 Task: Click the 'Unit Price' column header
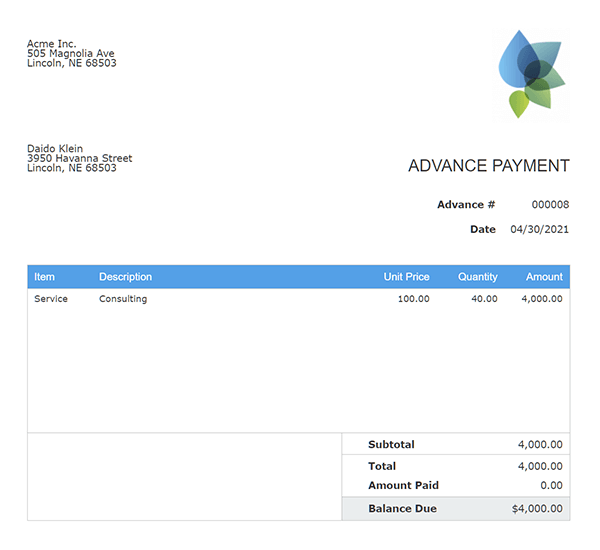[406, 277]
